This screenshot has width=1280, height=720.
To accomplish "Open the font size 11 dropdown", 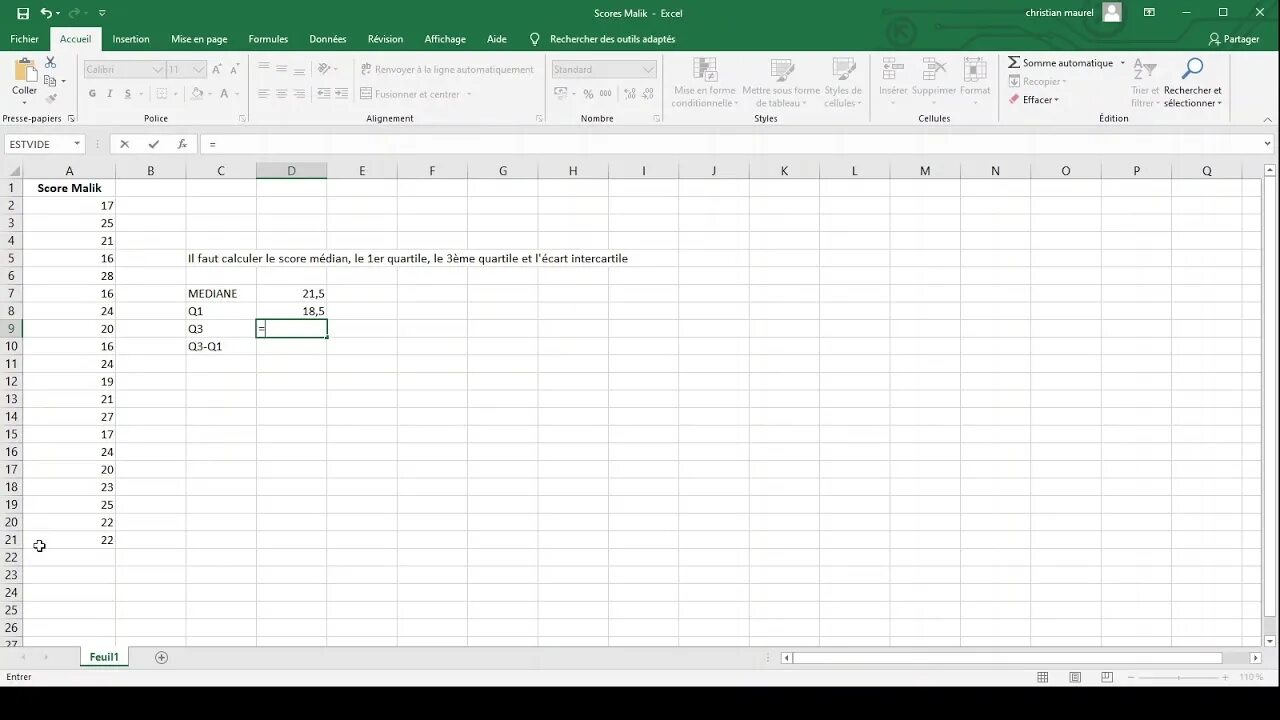I will (x=199, y=69).
